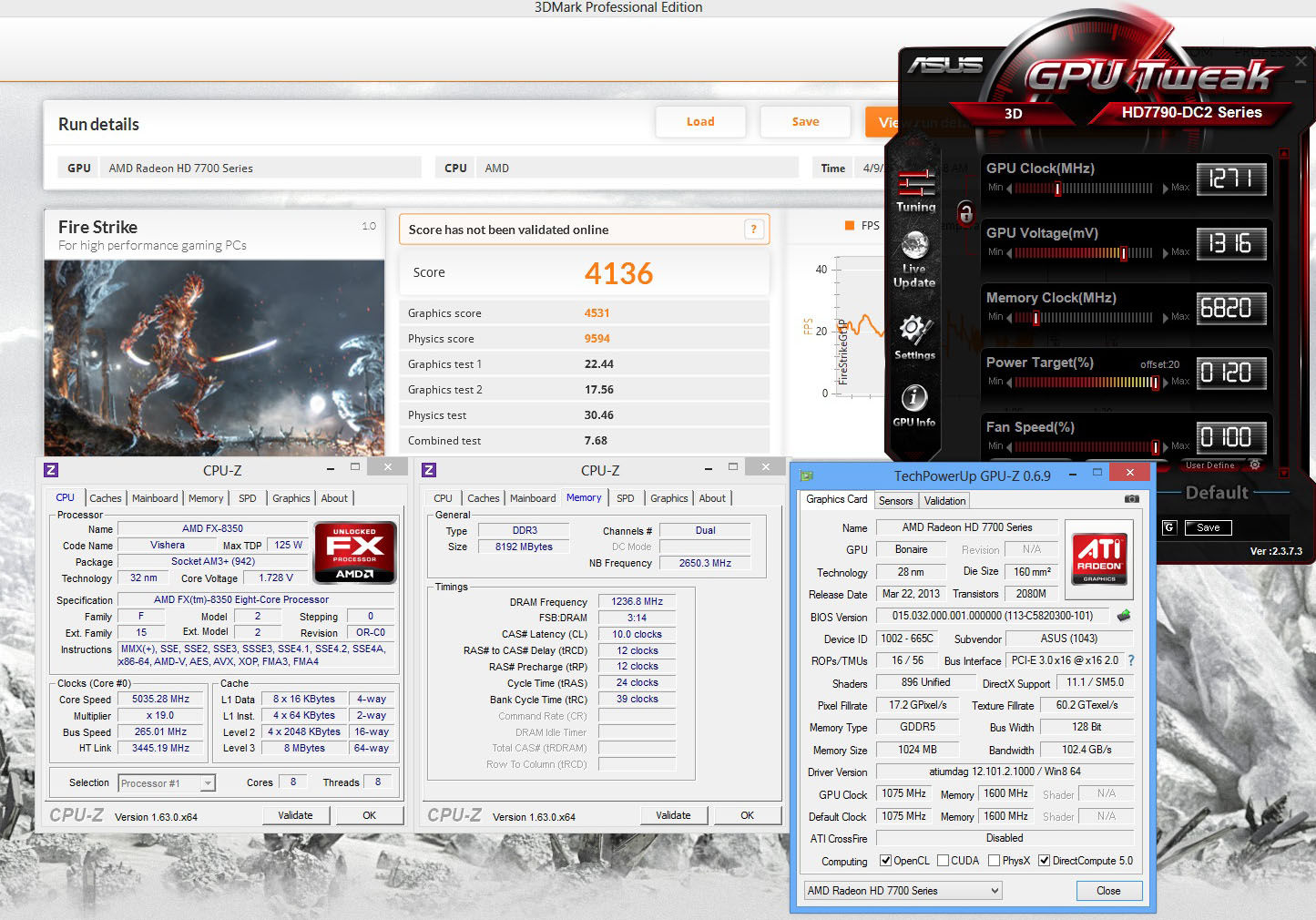Click the Graphics score value 4531
This screenshot has width=1316, height=920.
pyautogui.click(x=597, y=313)
